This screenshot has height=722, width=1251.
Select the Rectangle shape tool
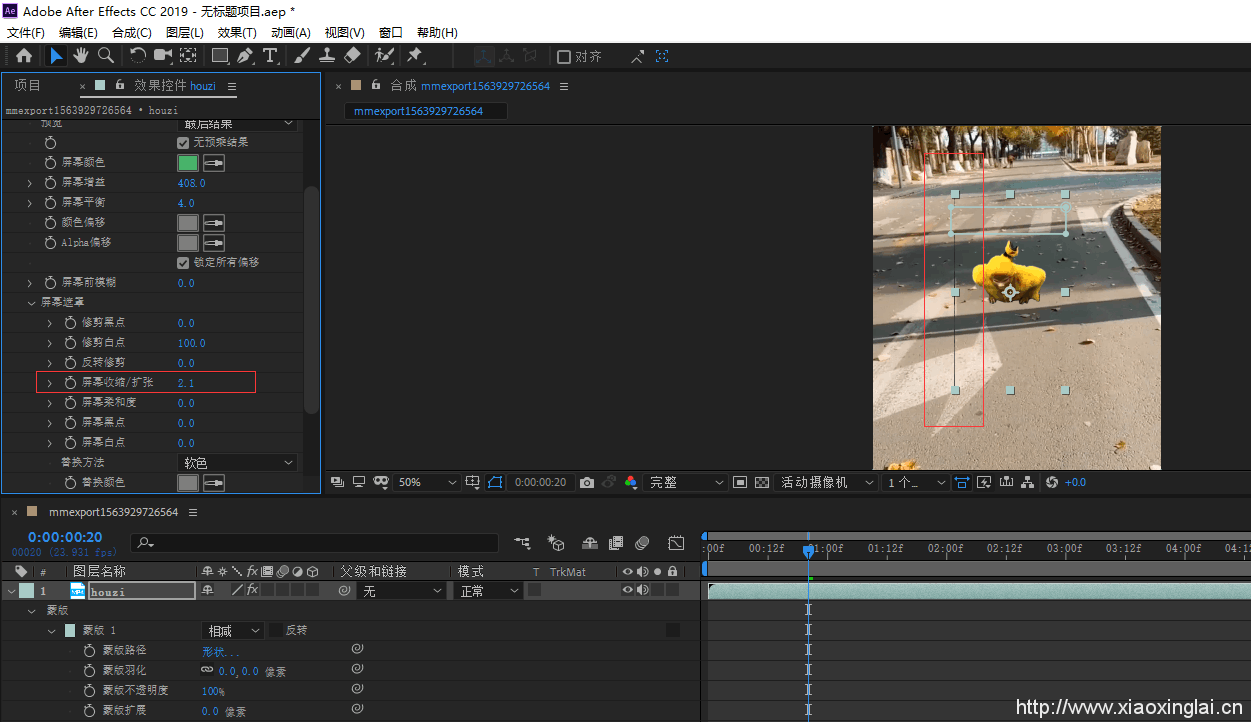tap(220, 56)
